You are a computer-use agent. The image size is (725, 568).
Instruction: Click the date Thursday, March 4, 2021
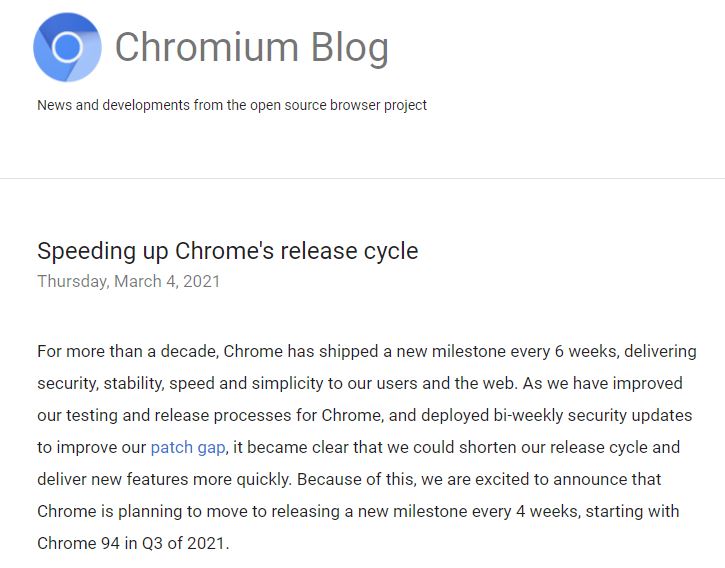pyautogui.click(x=128, y=281)
